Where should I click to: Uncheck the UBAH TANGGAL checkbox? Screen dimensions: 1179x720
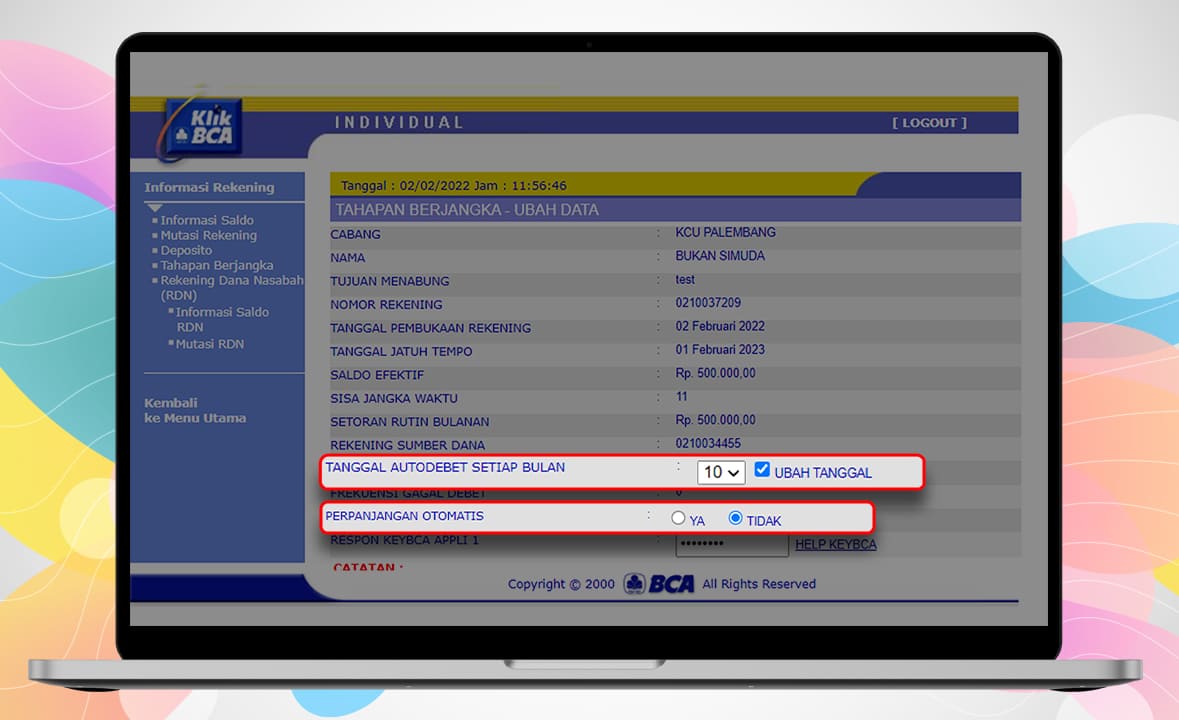(762, 470)
